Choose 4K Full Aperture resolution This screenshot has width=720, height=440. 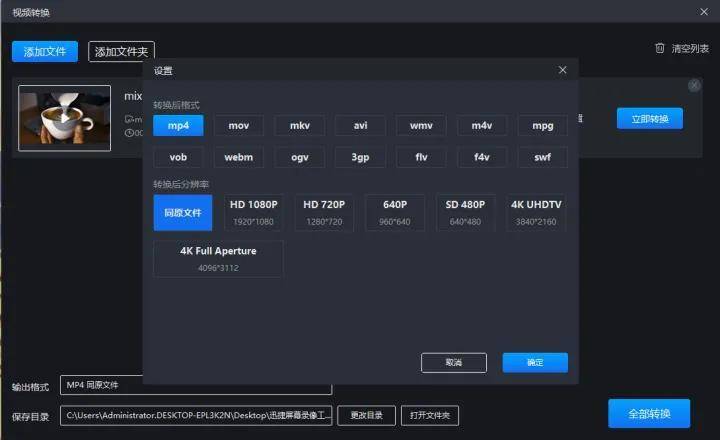click(218, 258)
